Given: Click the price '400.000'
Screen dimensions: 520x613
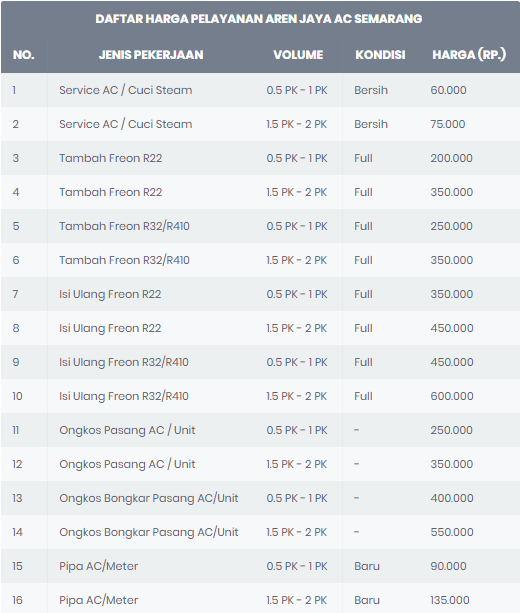Looking at the screenshot, I should pyautogui.click(x=452, y=498).
